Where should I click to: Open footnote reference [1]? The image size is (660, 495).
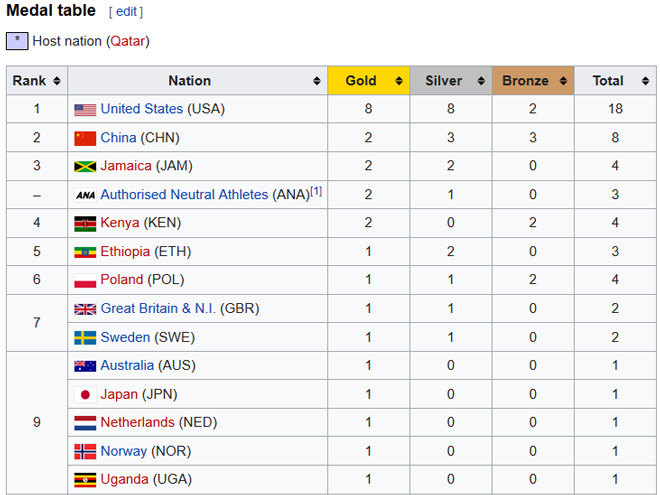pos(316,191)
